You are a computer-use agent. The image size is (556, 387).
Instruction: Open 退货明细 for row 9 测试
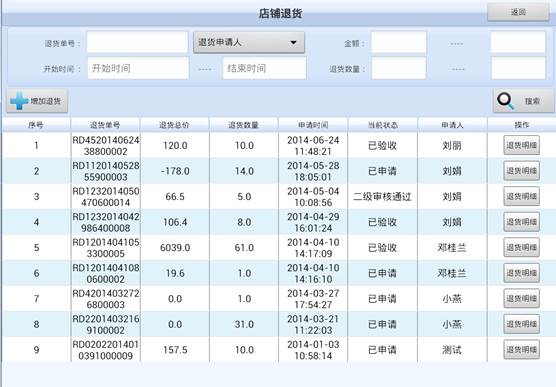point(522,349)
